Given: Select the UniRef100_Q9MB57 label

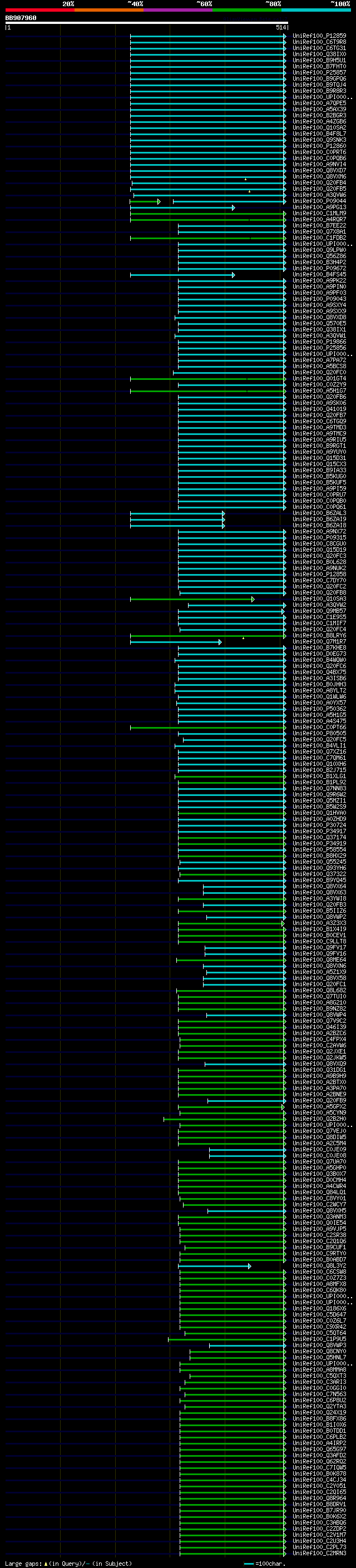Looking at the screenshot, I should (319, 611).
